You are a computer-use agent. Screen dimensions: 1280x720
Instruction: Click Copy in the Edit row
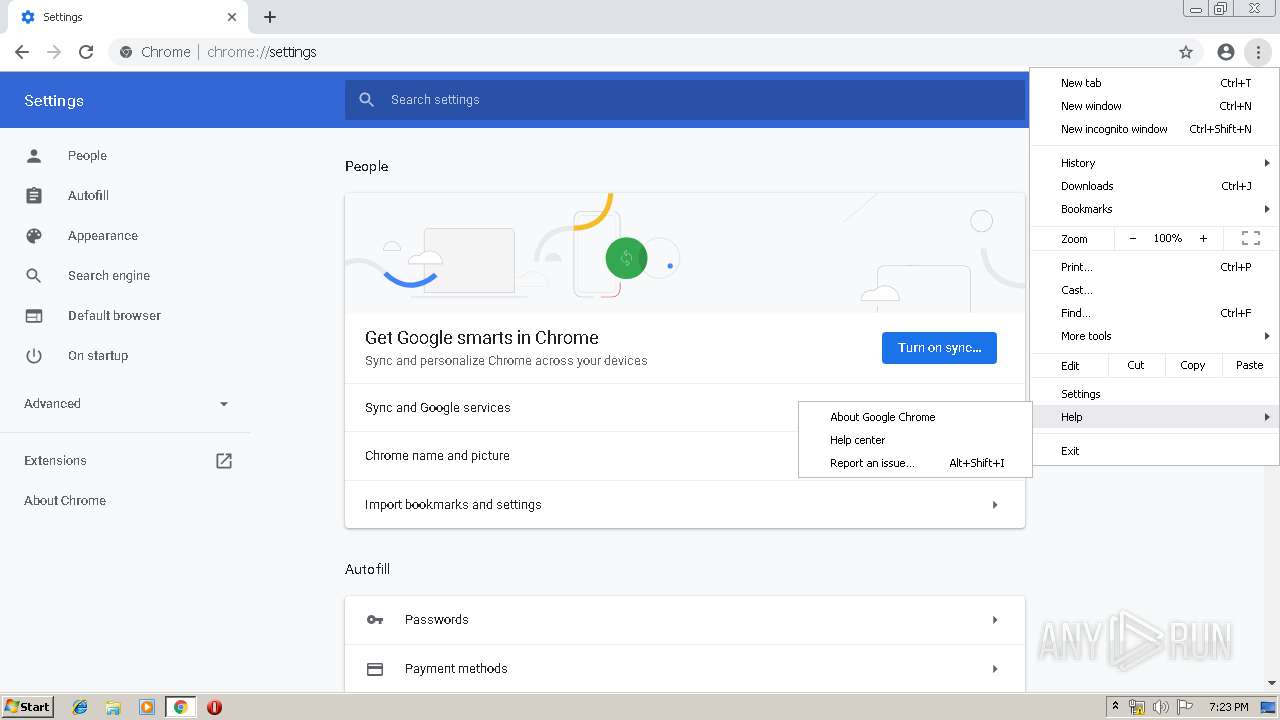[1193, 365]
